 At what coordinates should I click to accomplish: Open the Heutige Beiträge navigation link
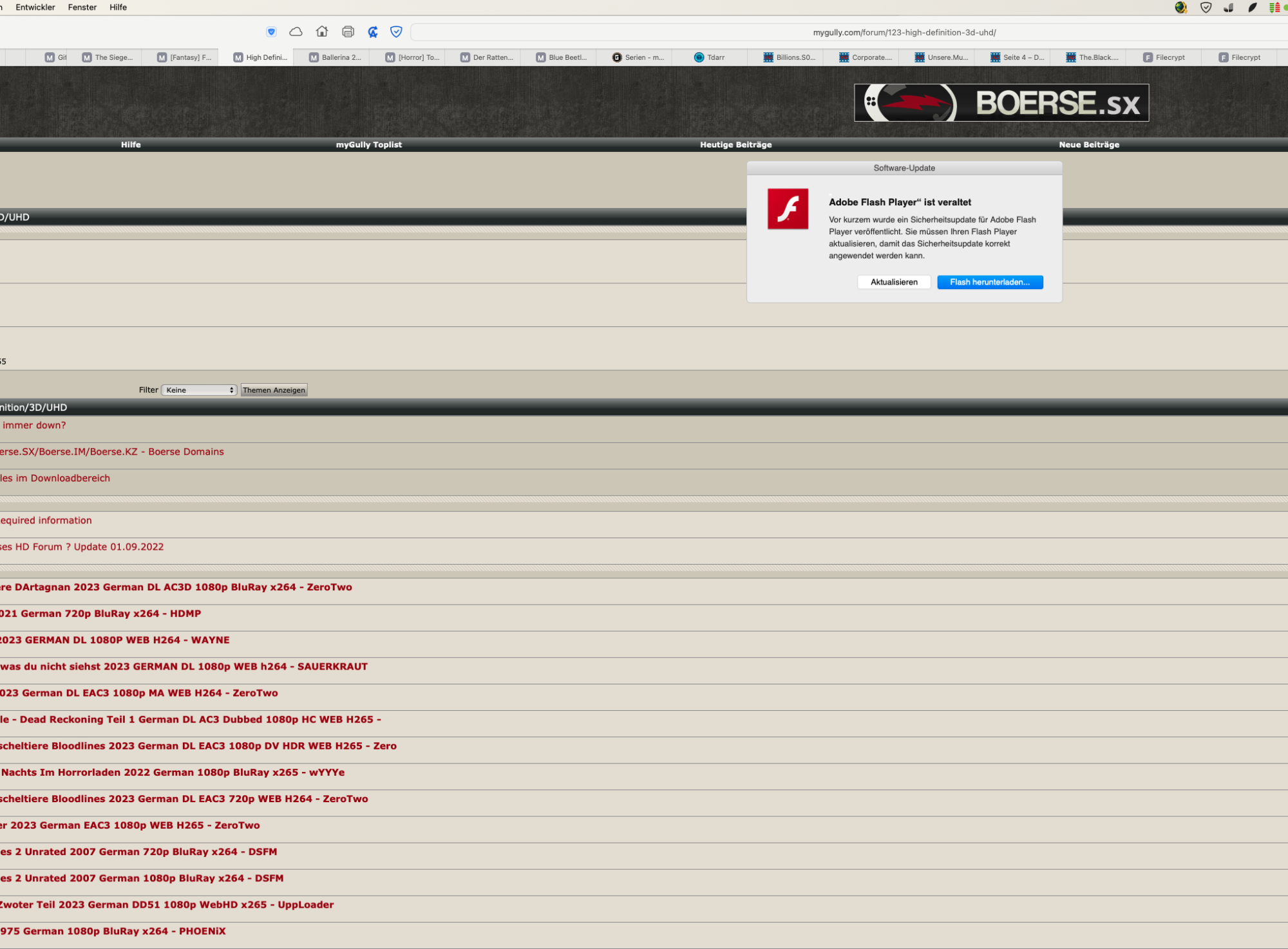(735, 145)
